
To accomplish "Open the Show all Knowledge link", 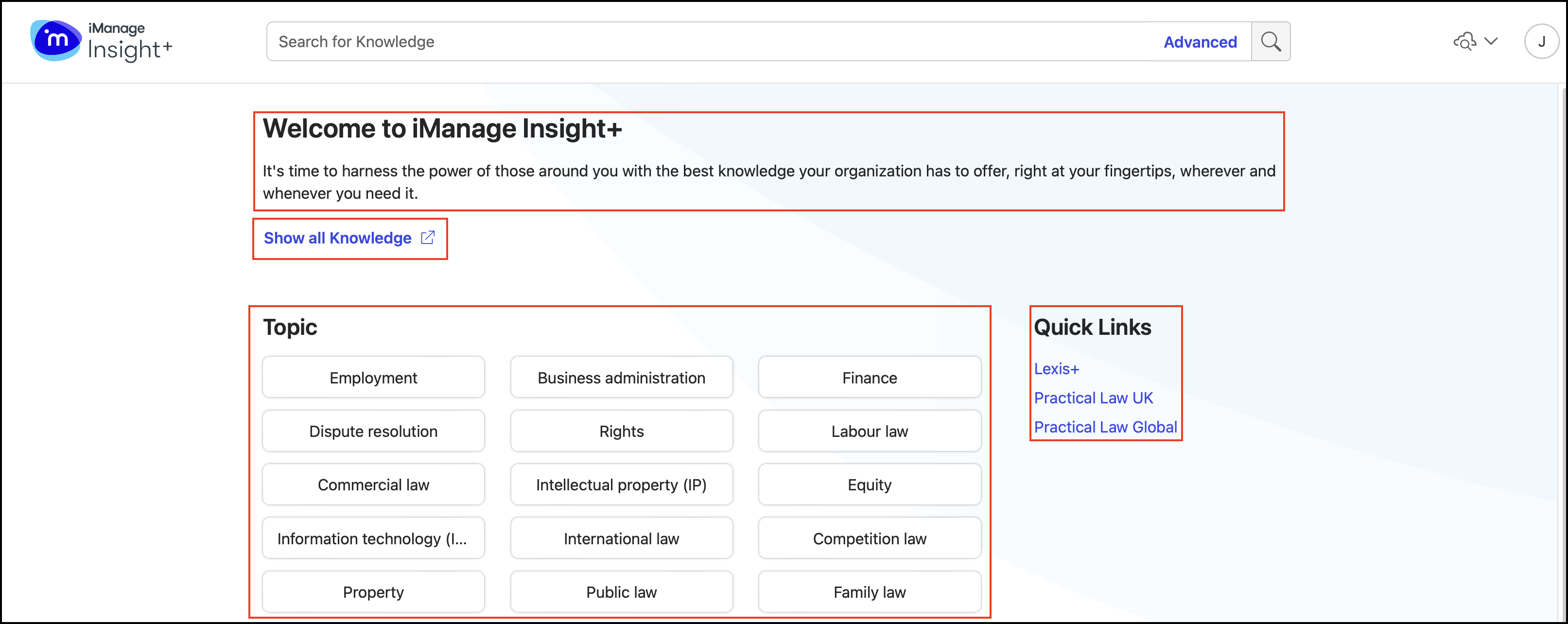I will pos(337,238).
